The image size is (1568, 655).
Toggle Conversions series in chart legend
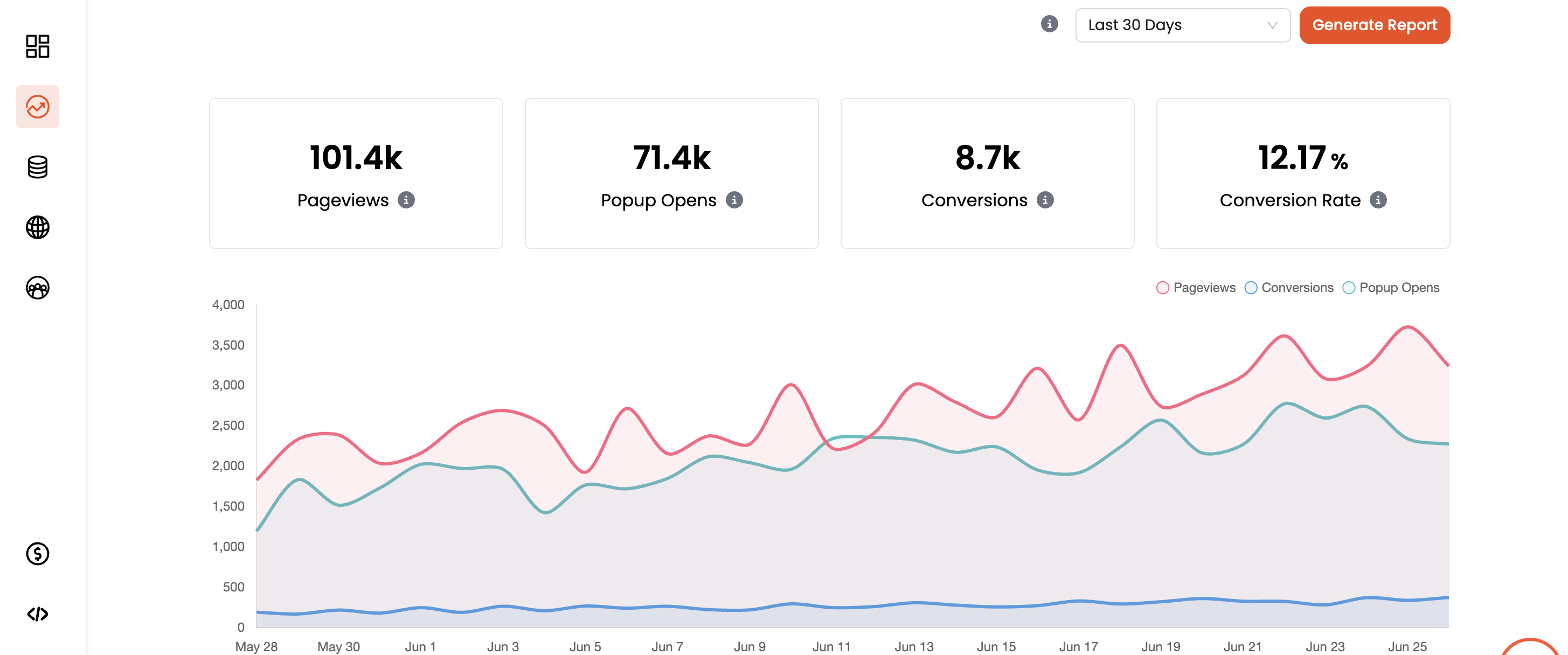pyautogui.click(x=1288, y=287)
